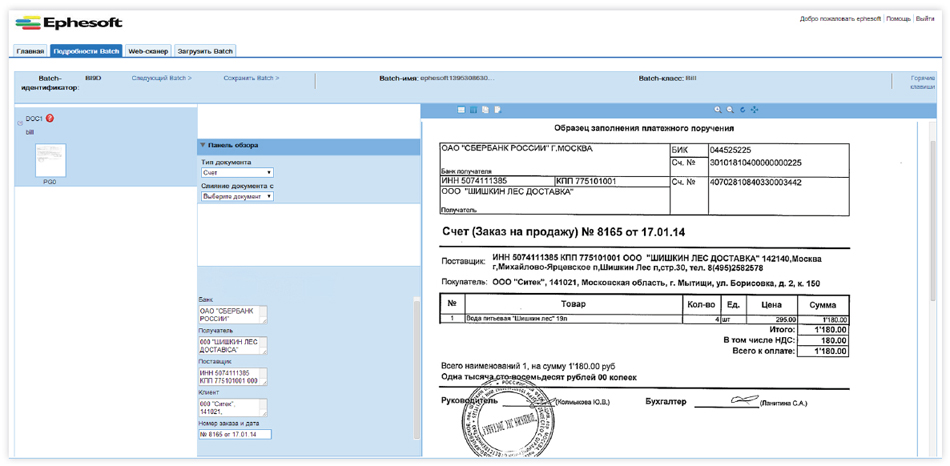This screenshot has width=950, height=466.
Task: Click the Поставщик field
Action: pos(233,376)
